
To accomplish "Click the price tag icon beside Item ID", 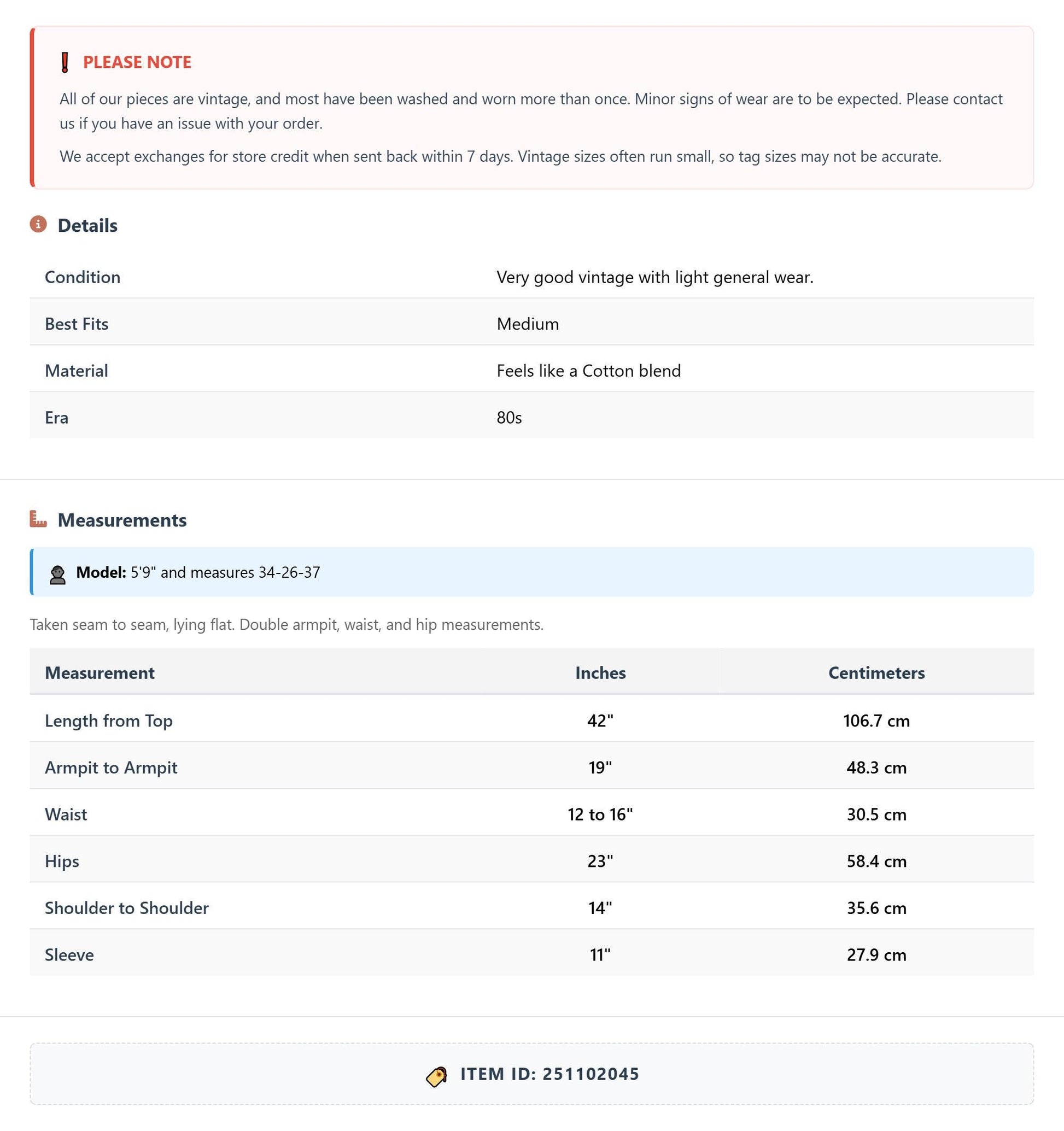I will [436, 1076].
